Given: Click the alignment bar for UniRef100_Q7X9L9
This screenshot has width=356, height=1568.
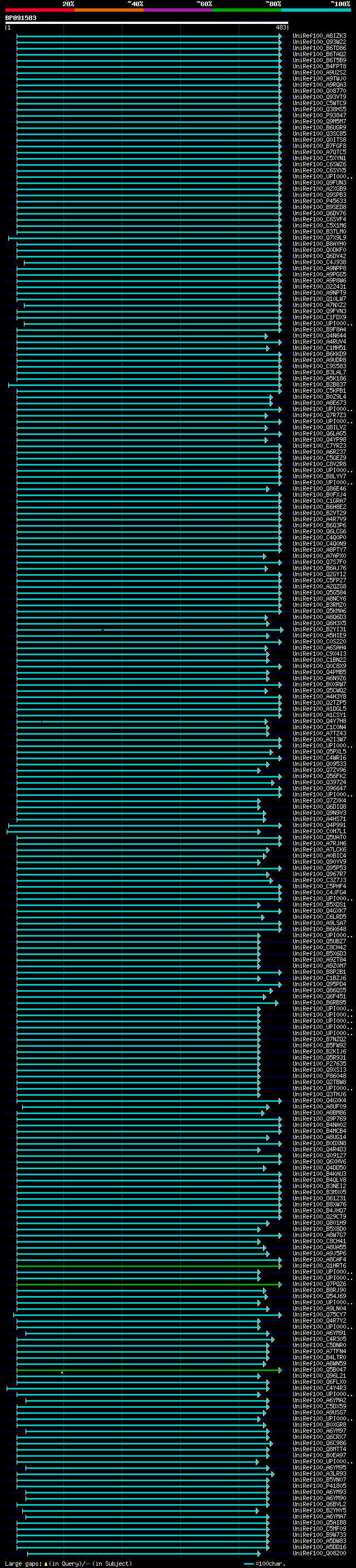Looking at the screenshot, I should [x=145, y=238].
